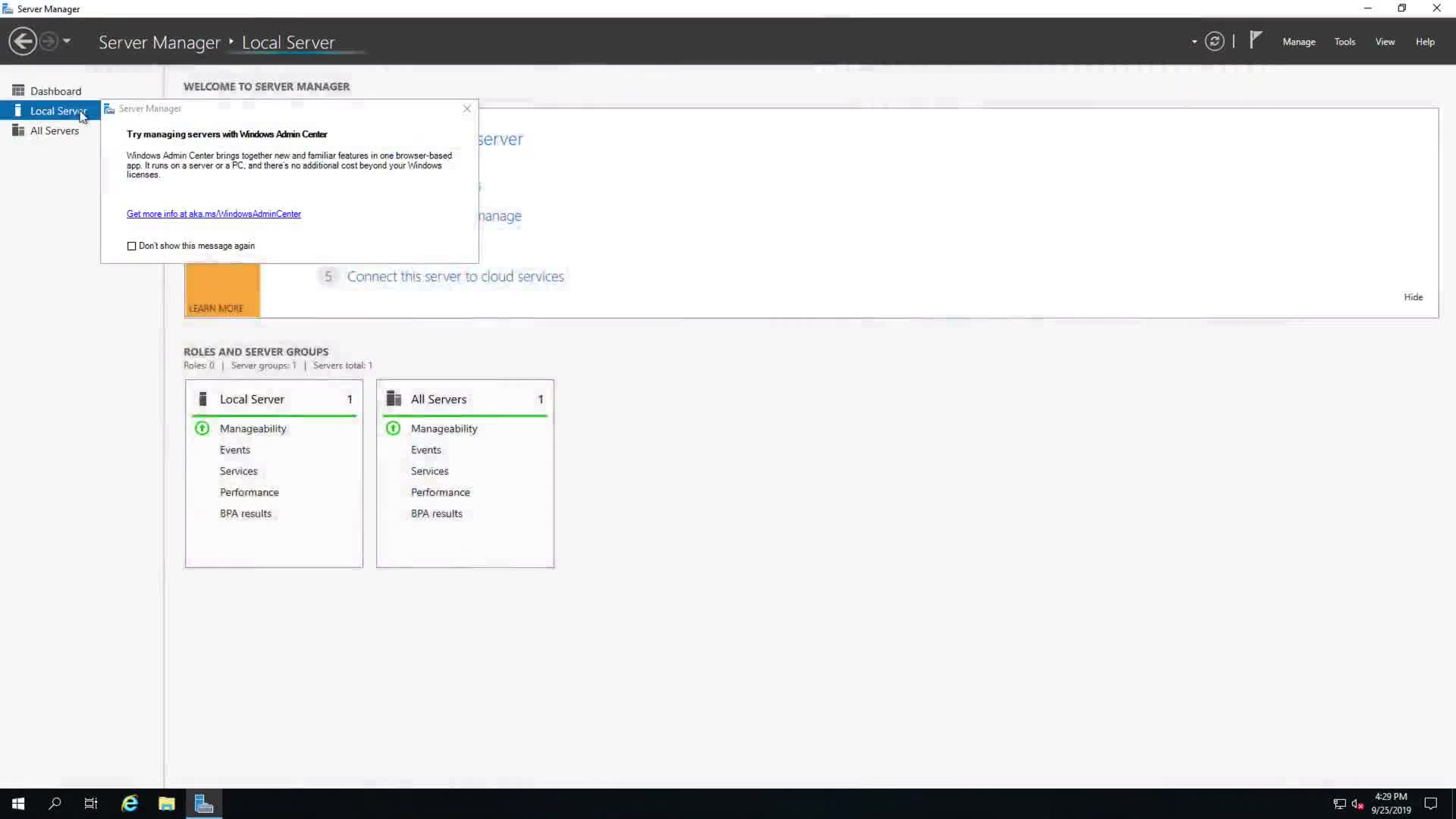Open the Tools menu

click(1345, 42)
